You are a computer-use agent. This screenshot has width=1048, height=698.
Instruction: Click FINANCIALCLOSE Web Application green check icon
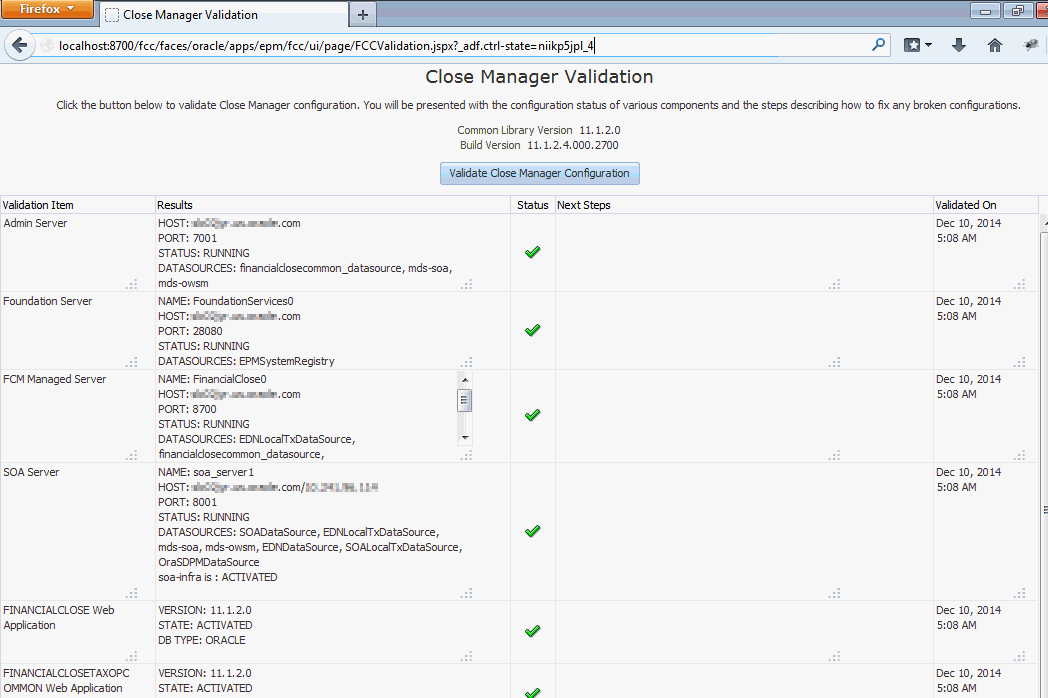tap(533, 631)
